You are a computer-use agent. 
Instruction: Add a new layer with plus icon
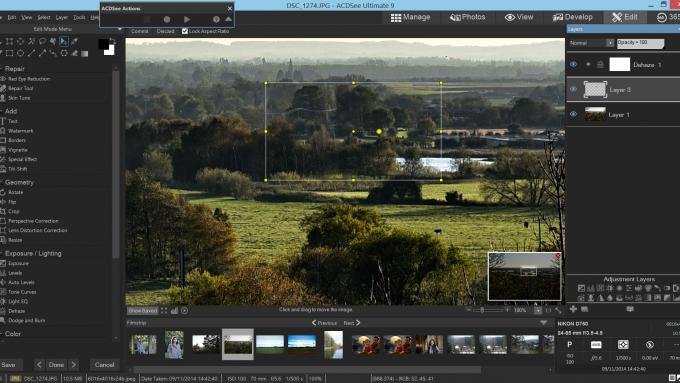click(x=573, y=309)
